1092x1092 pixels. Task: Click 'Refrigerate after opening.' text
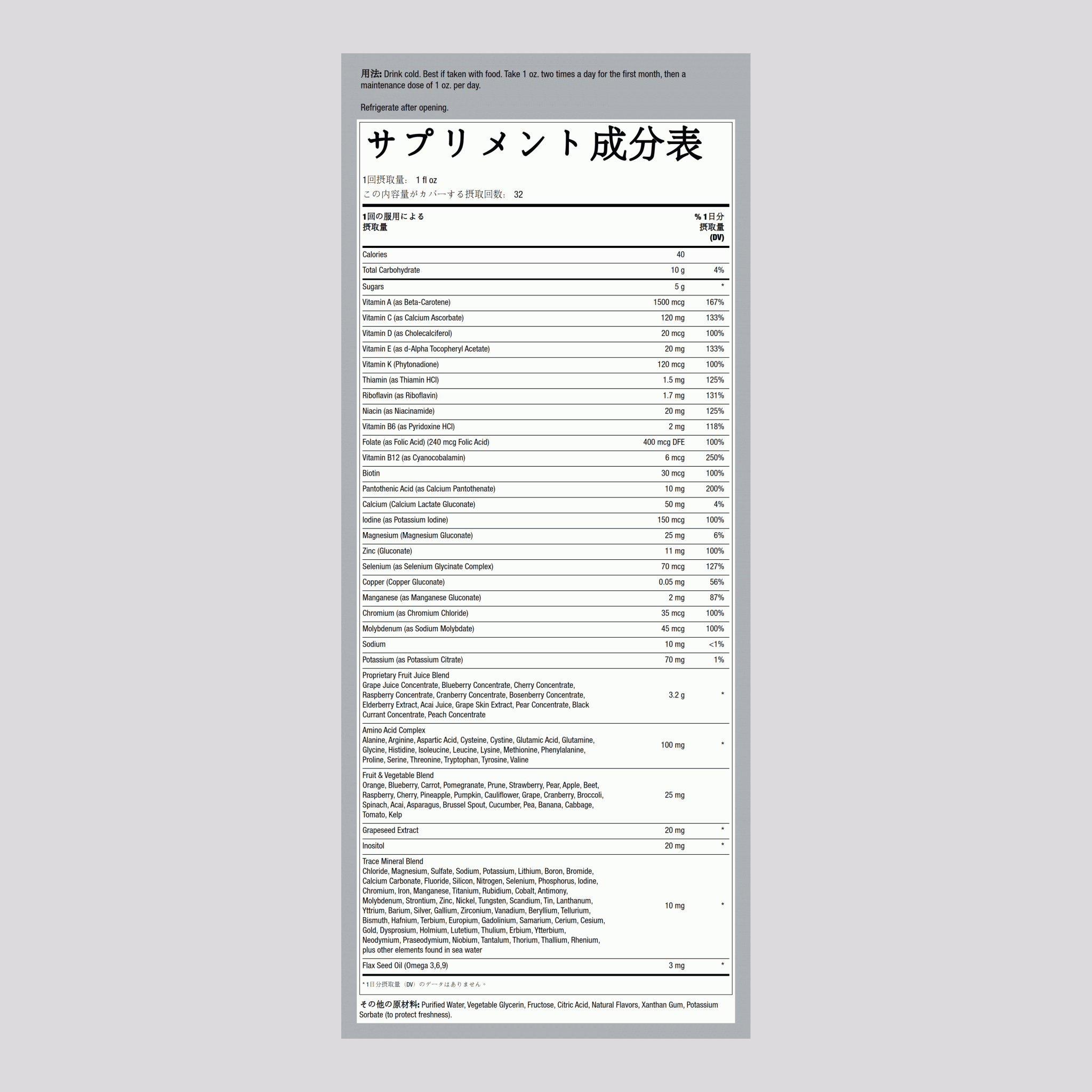pyautogui.click(x=405, y=107)
